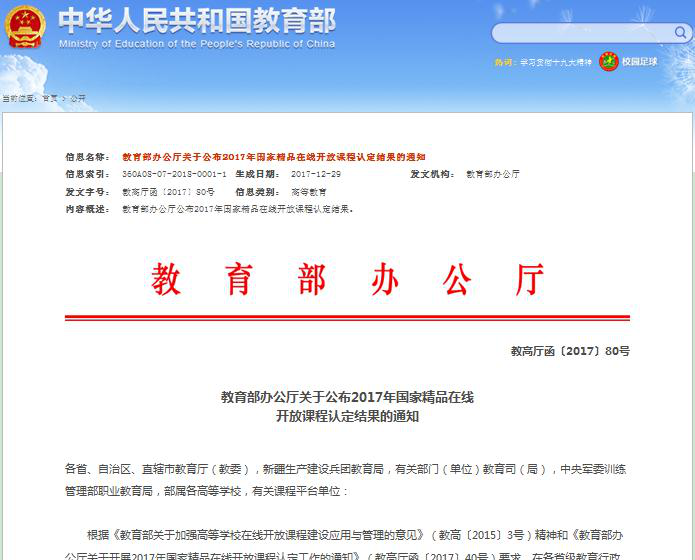Click the issuing agency value 教育部办公厅
The image size is (695, 560).
click(x=493, y=174)
